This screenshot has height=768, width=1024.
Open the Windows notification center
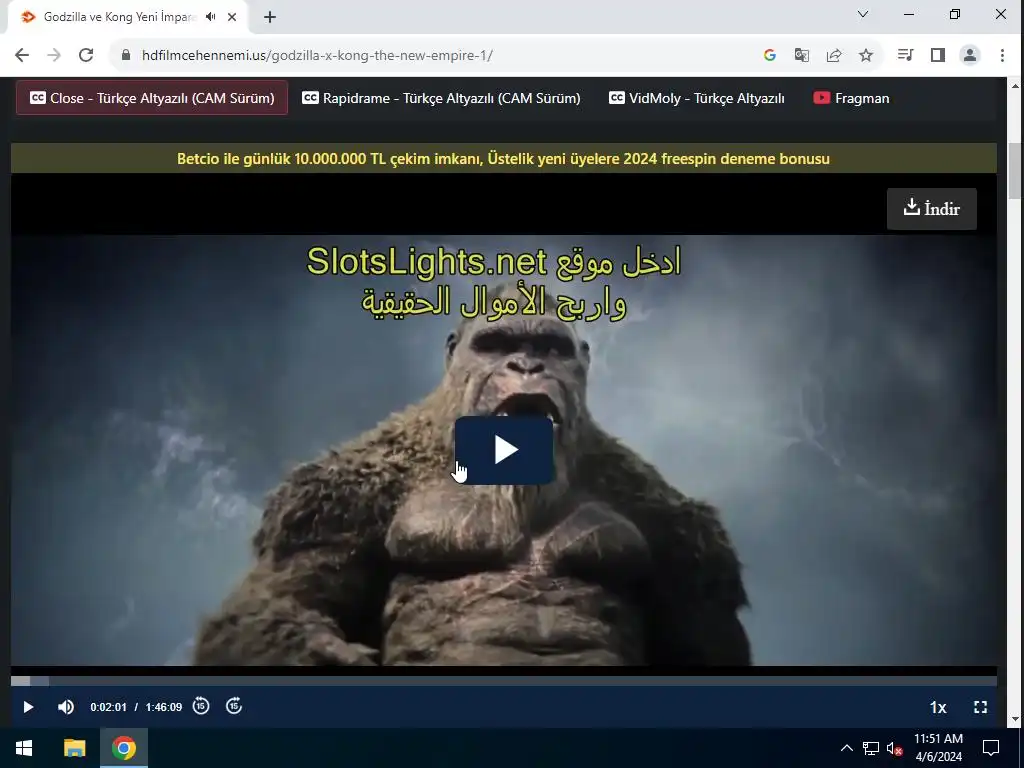[991, 748]
